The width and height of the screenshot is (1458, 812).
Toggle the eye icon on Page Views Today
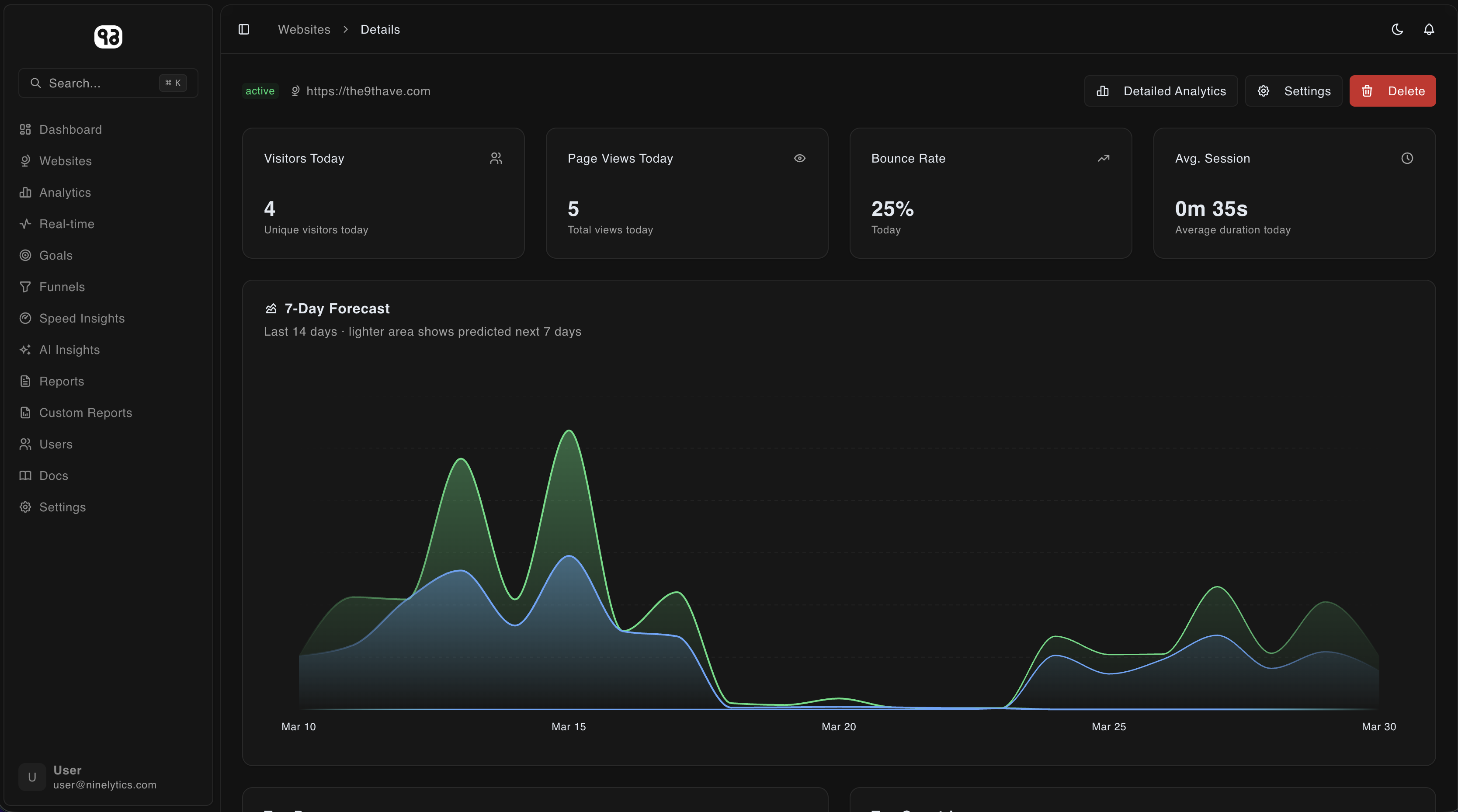(x=800, y=159)
